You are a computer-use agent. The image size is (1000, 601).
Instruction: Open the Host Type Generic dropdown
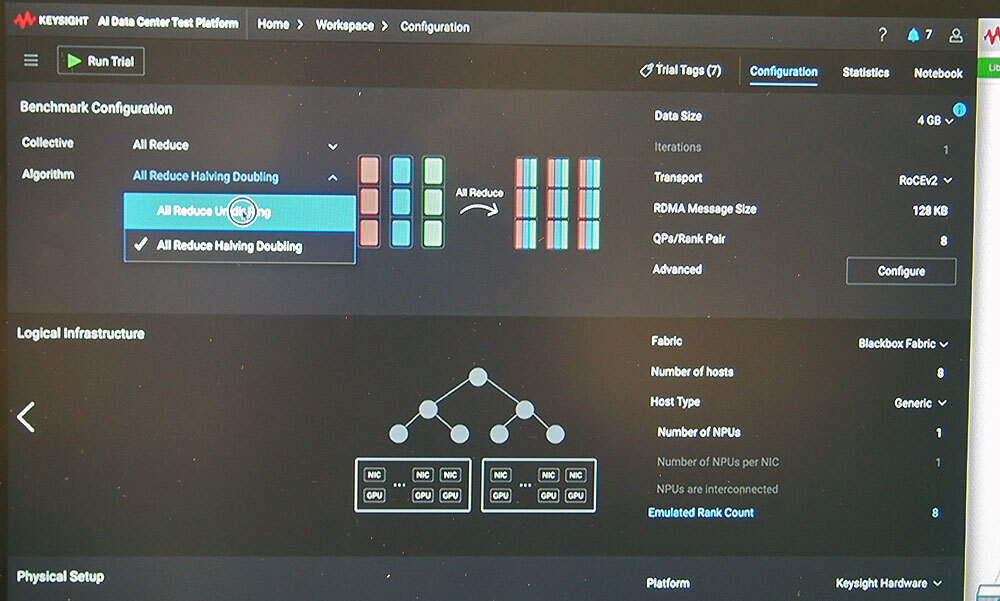[920, 403]
